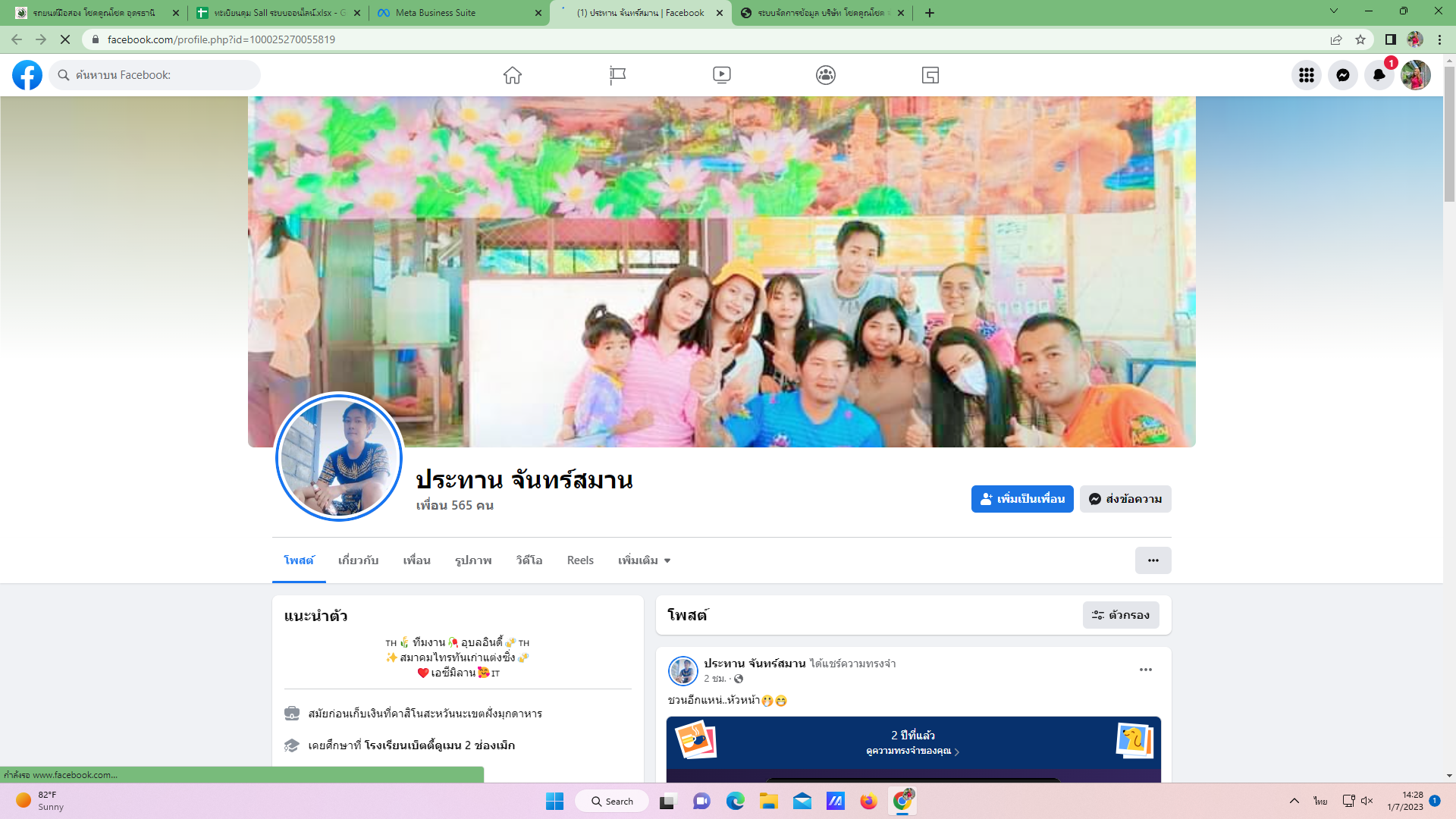
Task: Click เพิ่มเป็นเพื่อน add friend button
Action: pos(1021,499)
